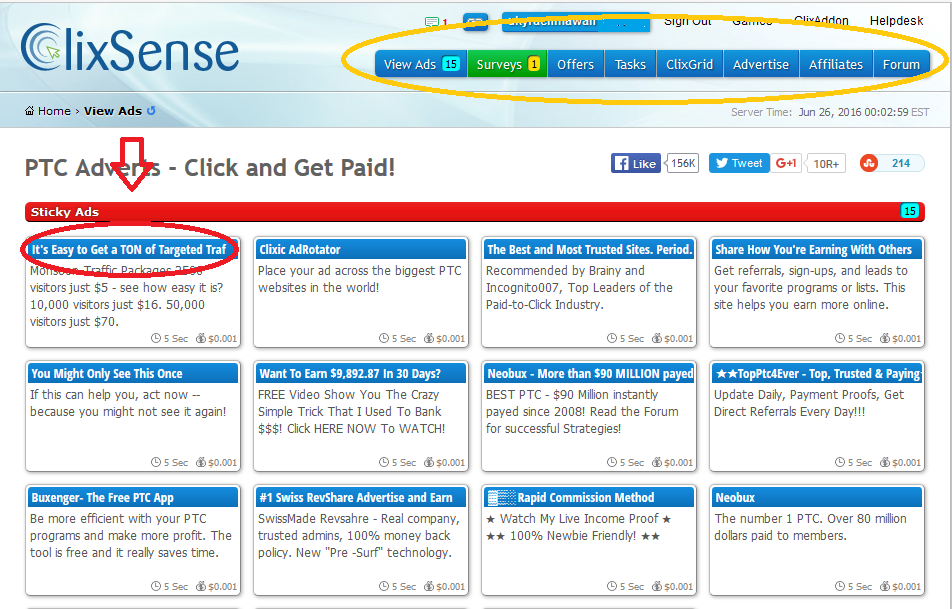Click the Google G+1 button

pyautogui.click(x=786, y=163)
